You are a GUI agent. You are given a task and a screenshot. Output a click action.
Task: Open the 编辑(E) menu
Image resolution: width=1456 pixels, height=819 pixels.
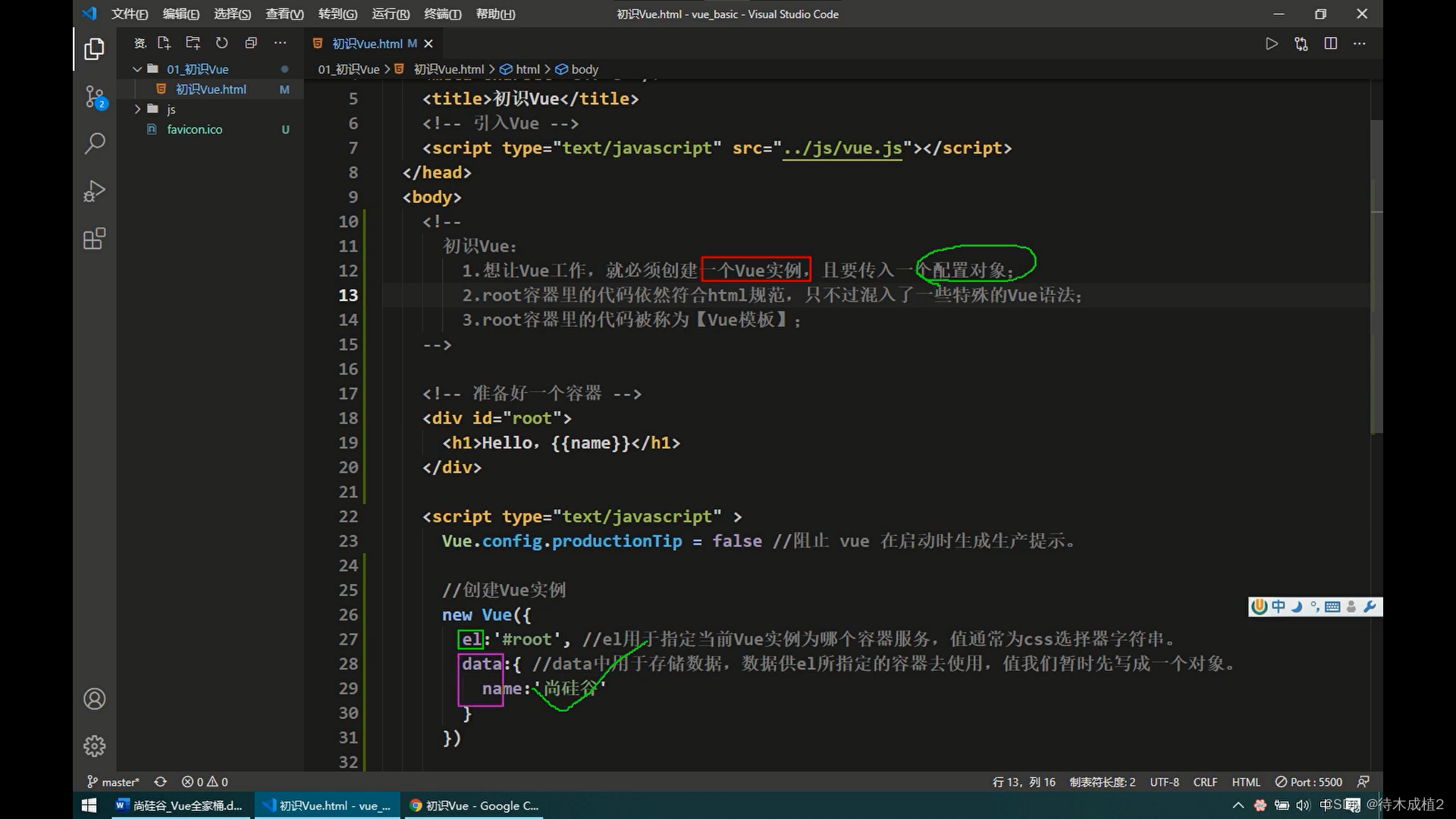pyautogui.click(x=181, y=14)
